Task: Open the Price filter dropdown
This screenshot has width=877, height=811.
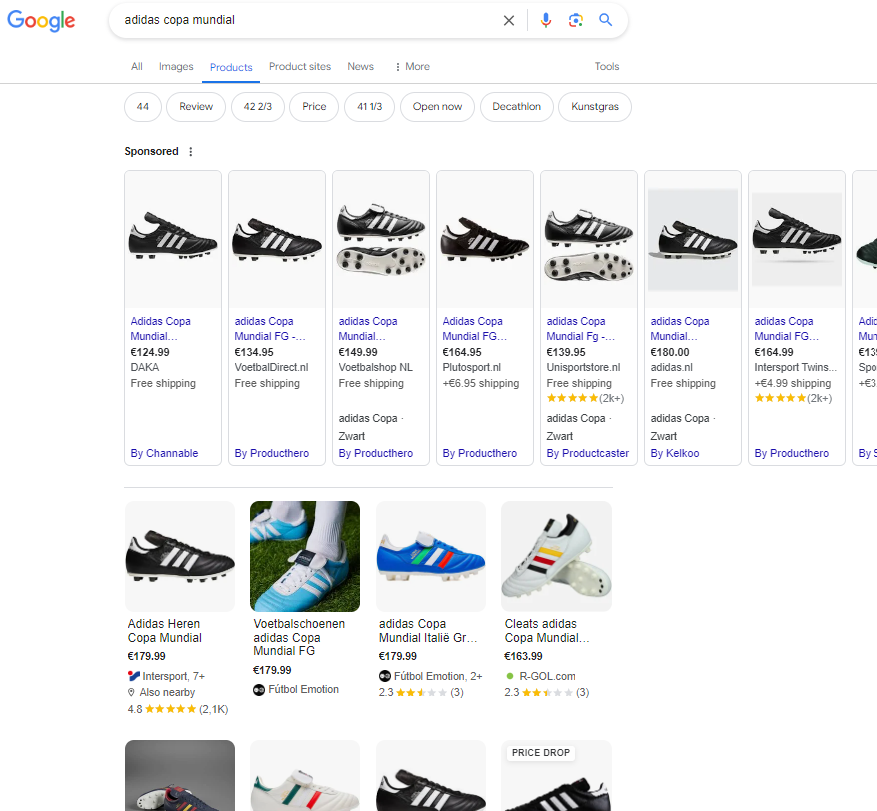Action: pos(313,106)
